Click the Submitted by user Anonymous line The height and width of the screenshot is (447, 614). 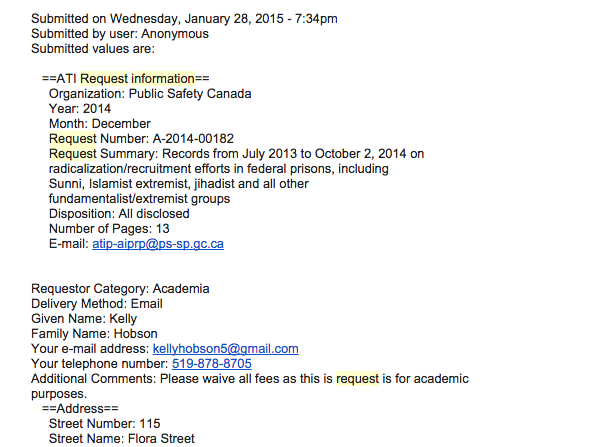[x=119, y=33]
